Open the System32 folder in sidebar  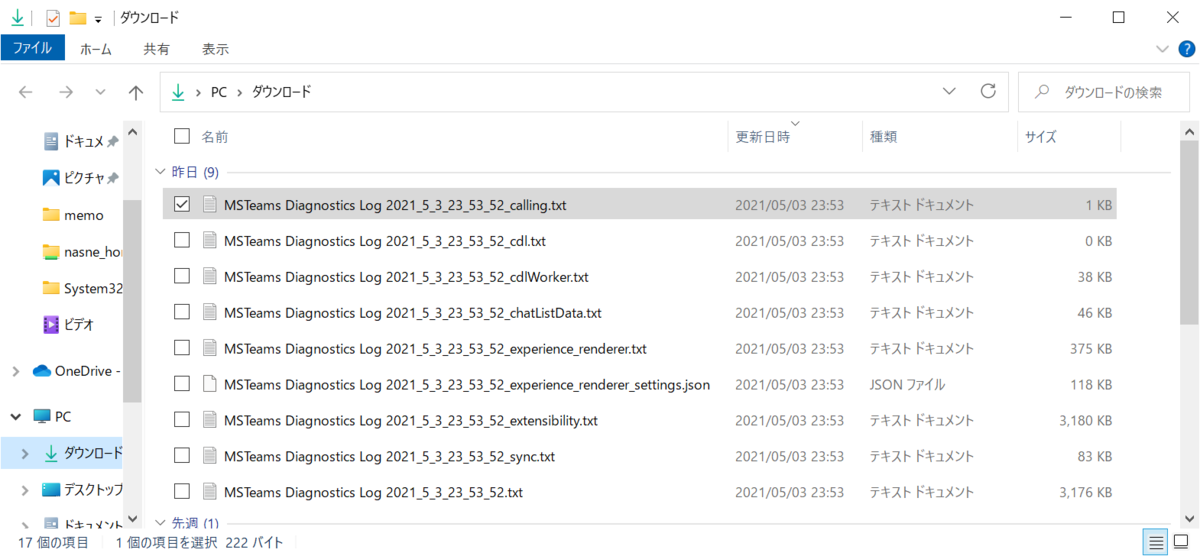pyautogui.click(x=82, y=288)
